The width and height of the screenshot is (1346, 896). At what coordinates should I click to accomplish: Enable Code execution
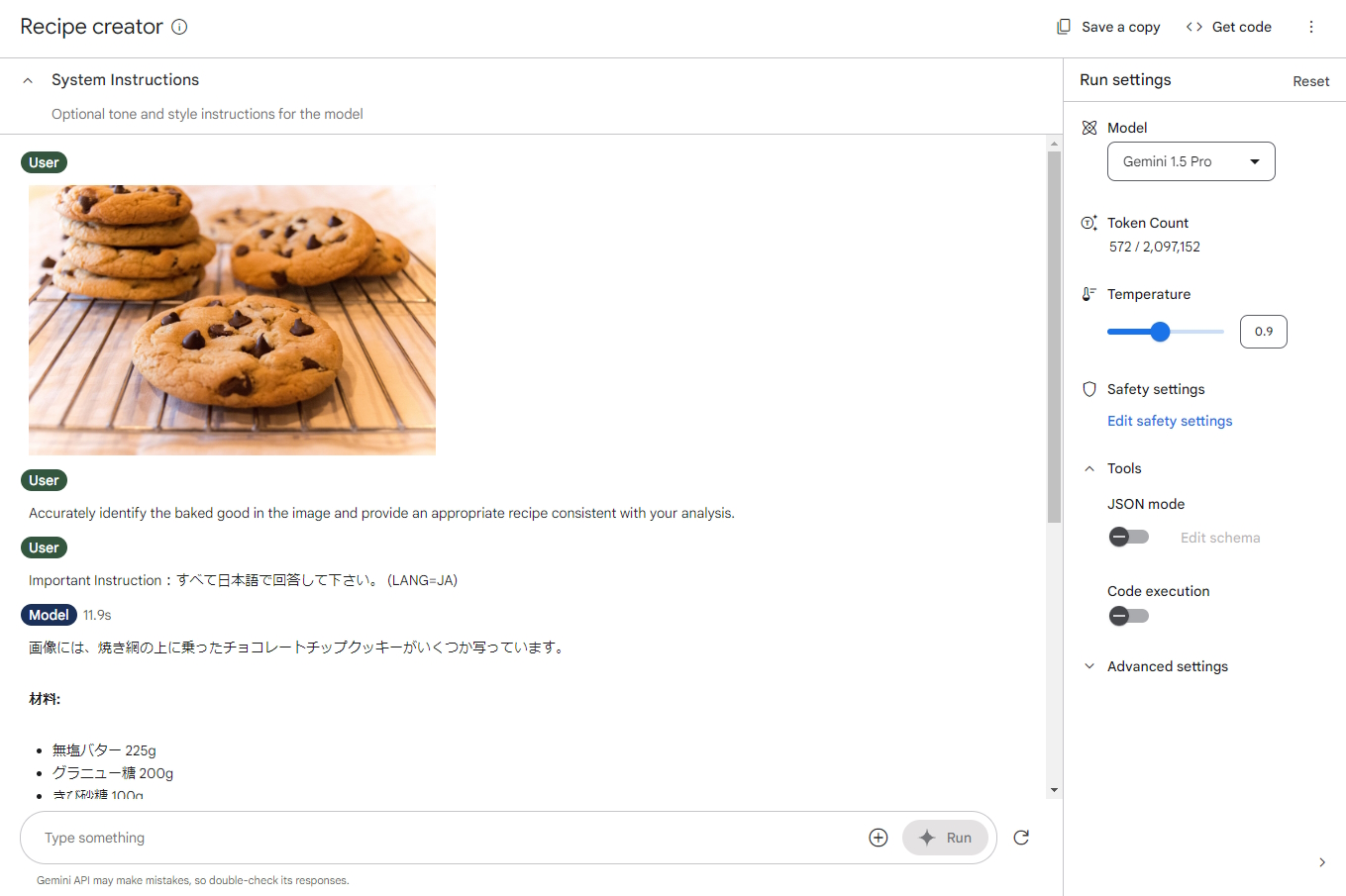click(x=1128, y=615)
